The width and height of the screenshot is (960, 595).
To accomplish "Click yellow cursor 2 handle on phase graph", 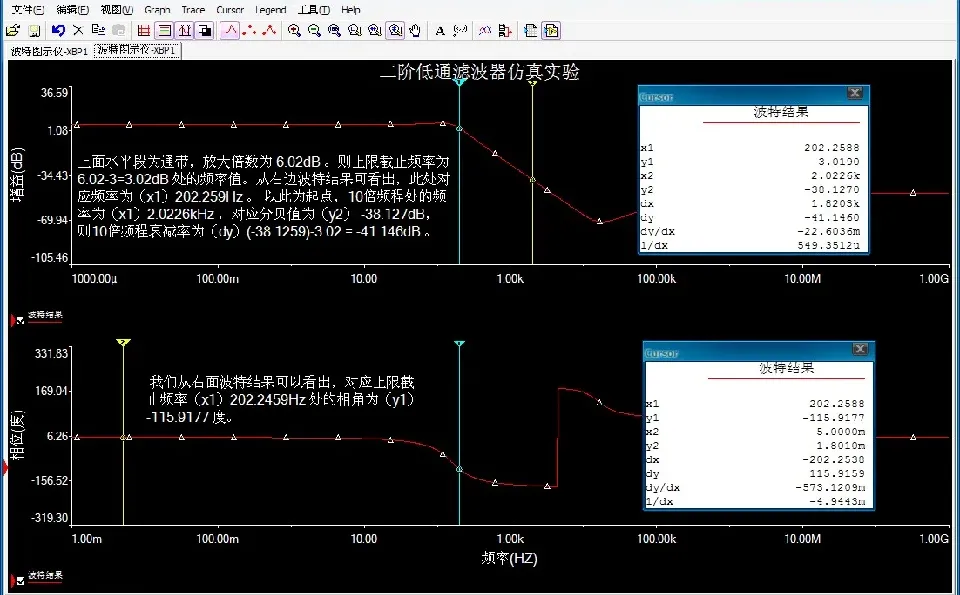I will tap(123, 342).
